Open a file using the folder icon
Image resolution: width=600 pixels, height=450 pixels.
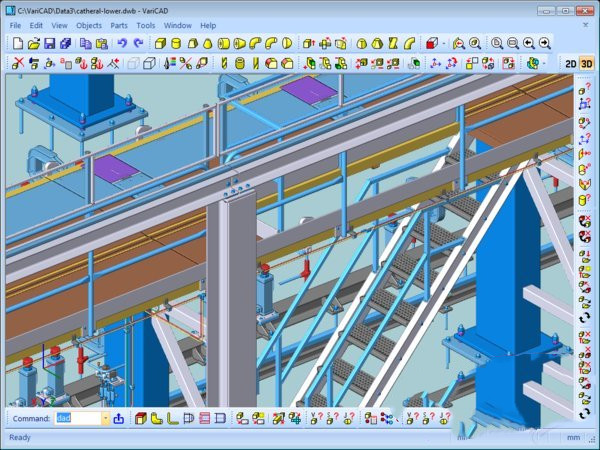[34, 43]
